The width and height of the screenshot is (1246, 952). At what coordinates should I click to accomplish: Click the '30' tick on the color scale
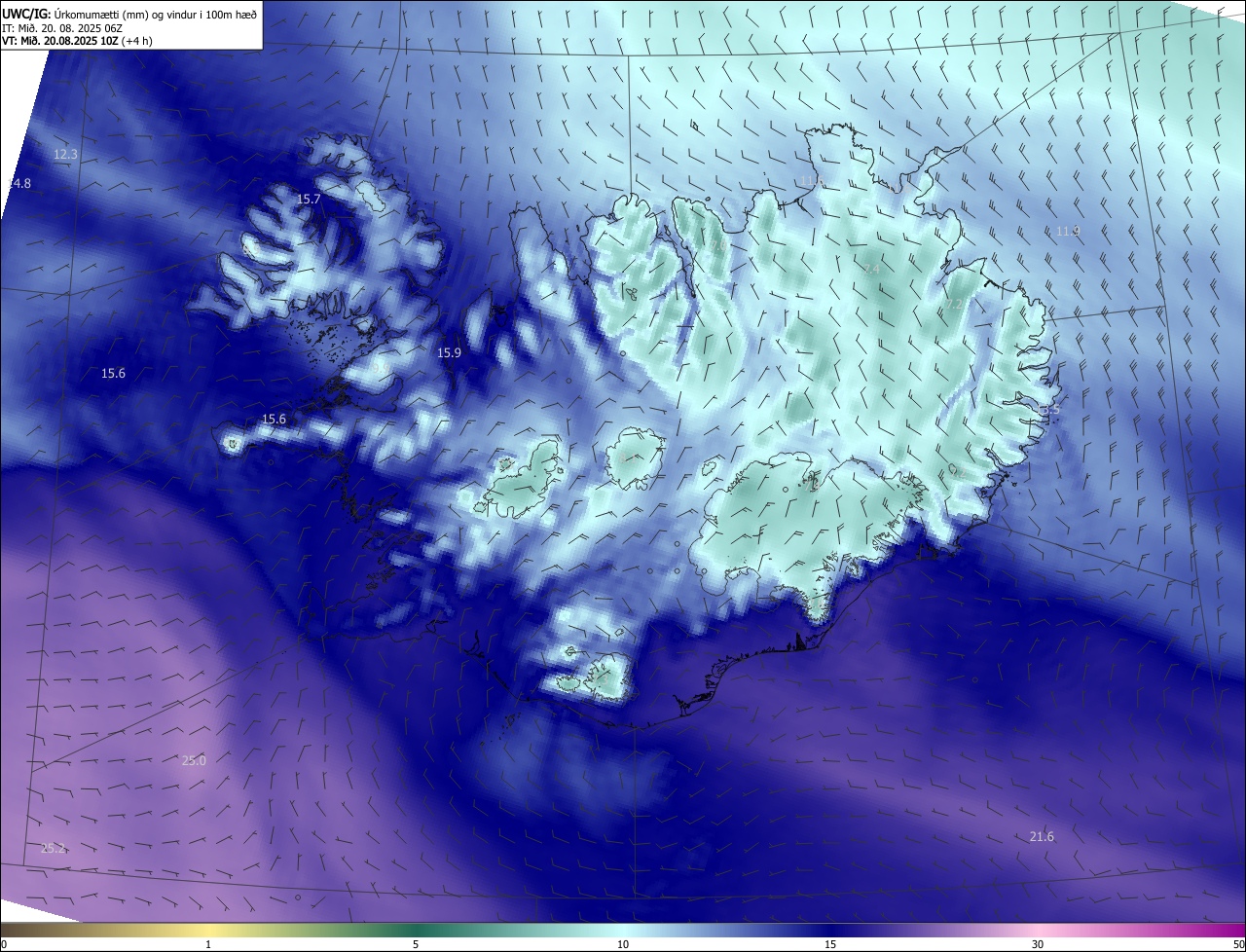[x=1038, y=944]
